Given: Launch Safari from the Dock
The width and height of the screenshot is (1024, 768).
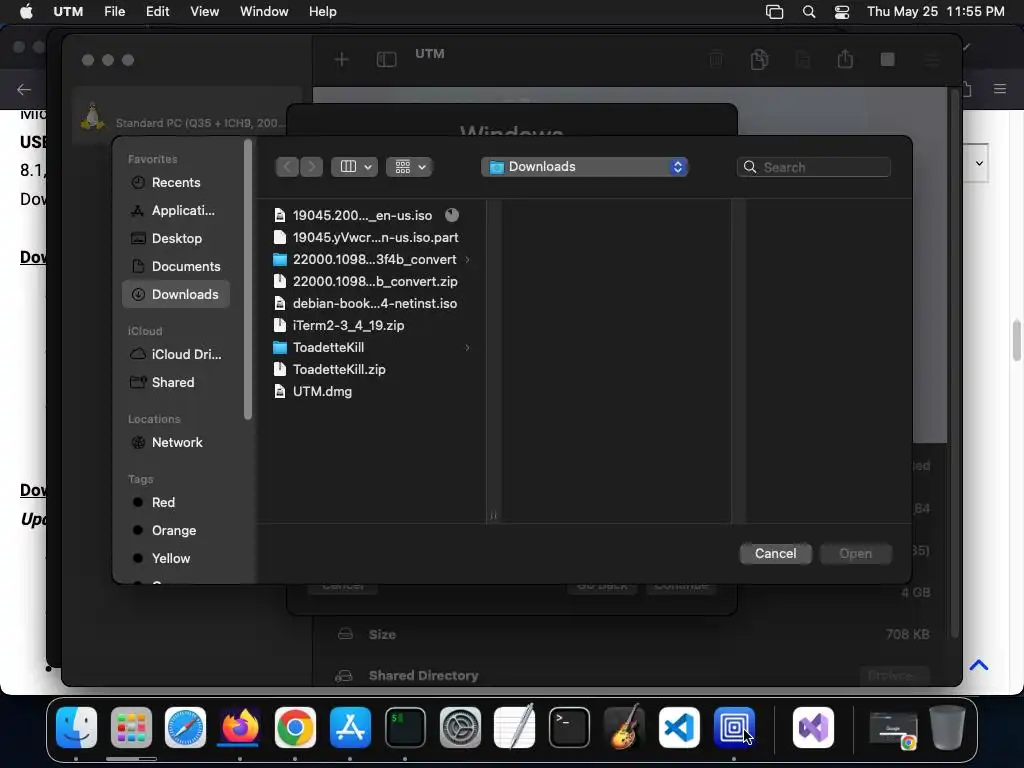Looking at the screenshot, I should coord(185,728).
